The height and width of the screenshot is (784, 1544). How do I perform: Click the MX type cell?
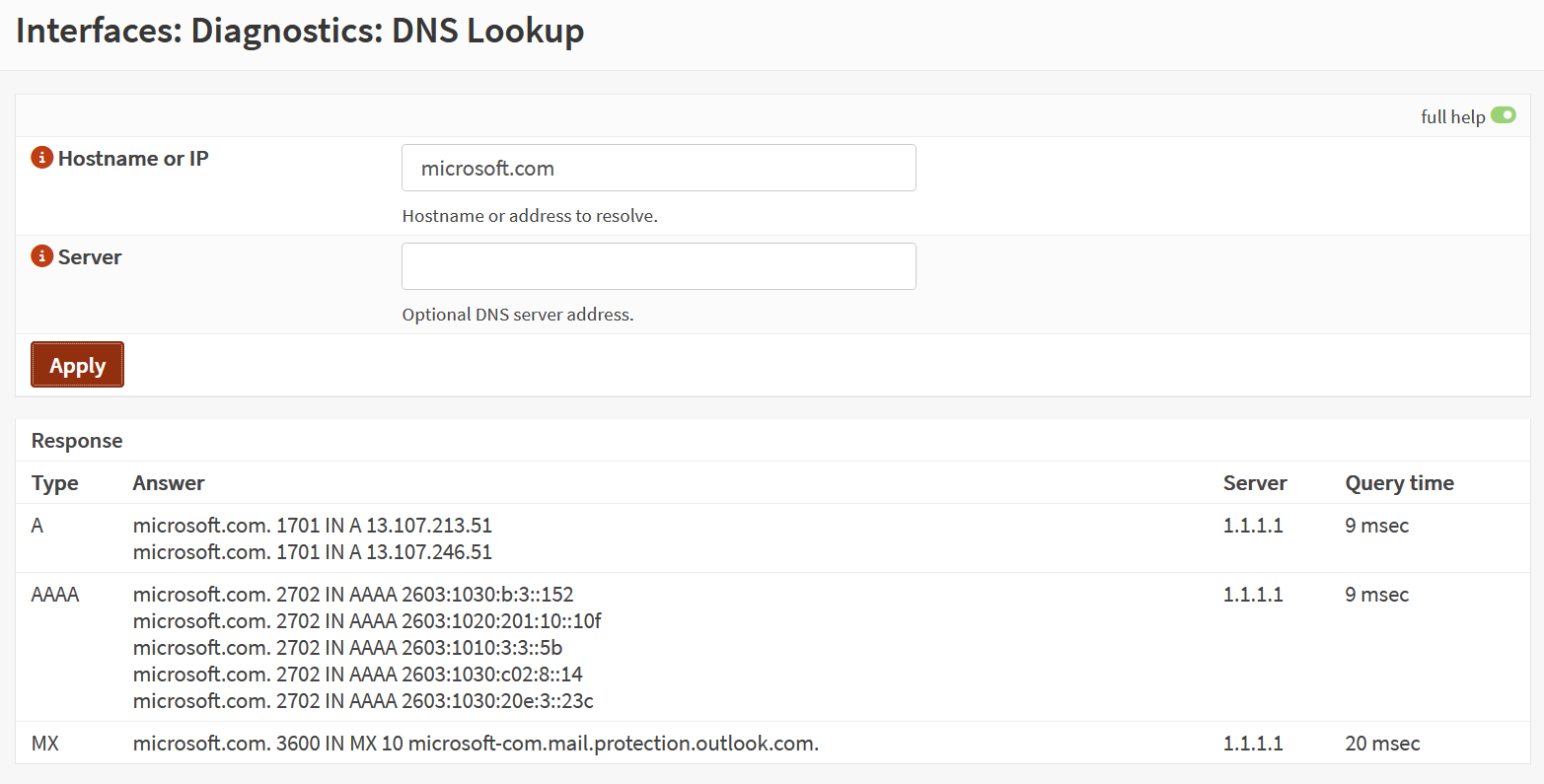(45, 744)
